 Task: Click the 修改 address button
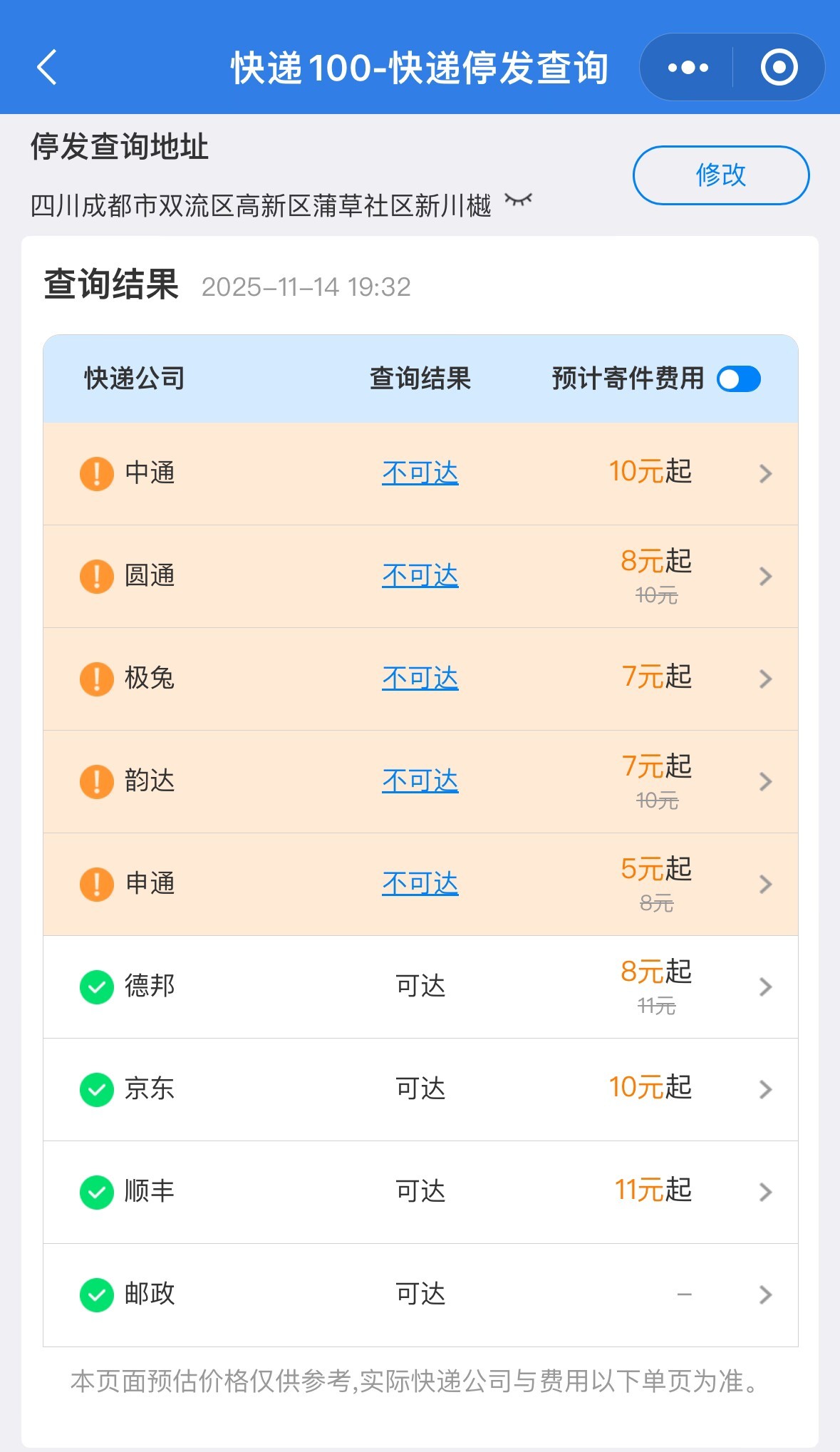click(720, 175)
